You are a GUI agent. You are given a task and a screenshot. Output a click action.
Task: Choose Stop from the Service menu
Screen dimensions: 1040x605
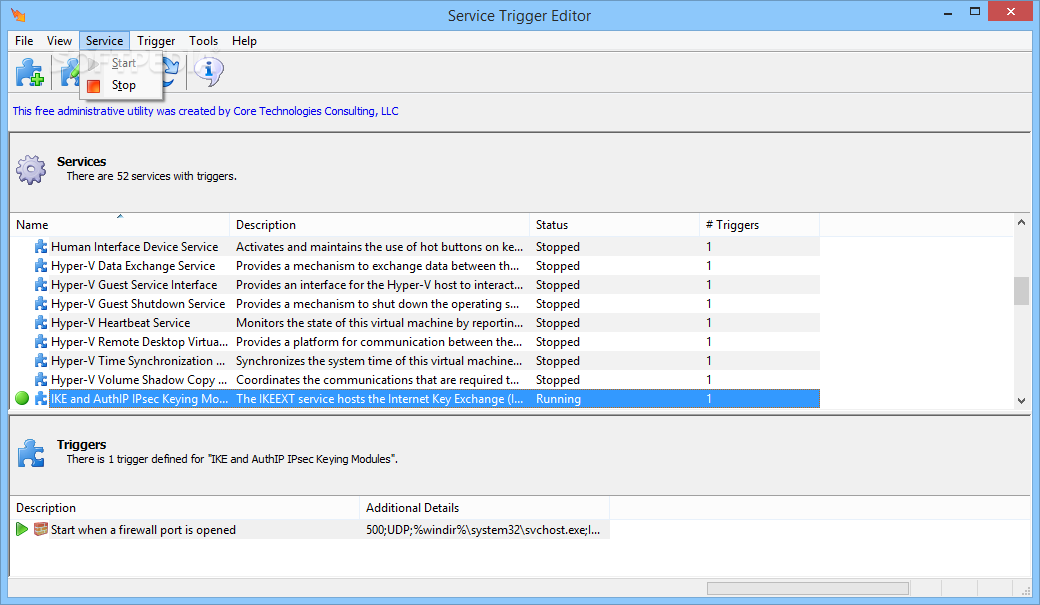121,85
